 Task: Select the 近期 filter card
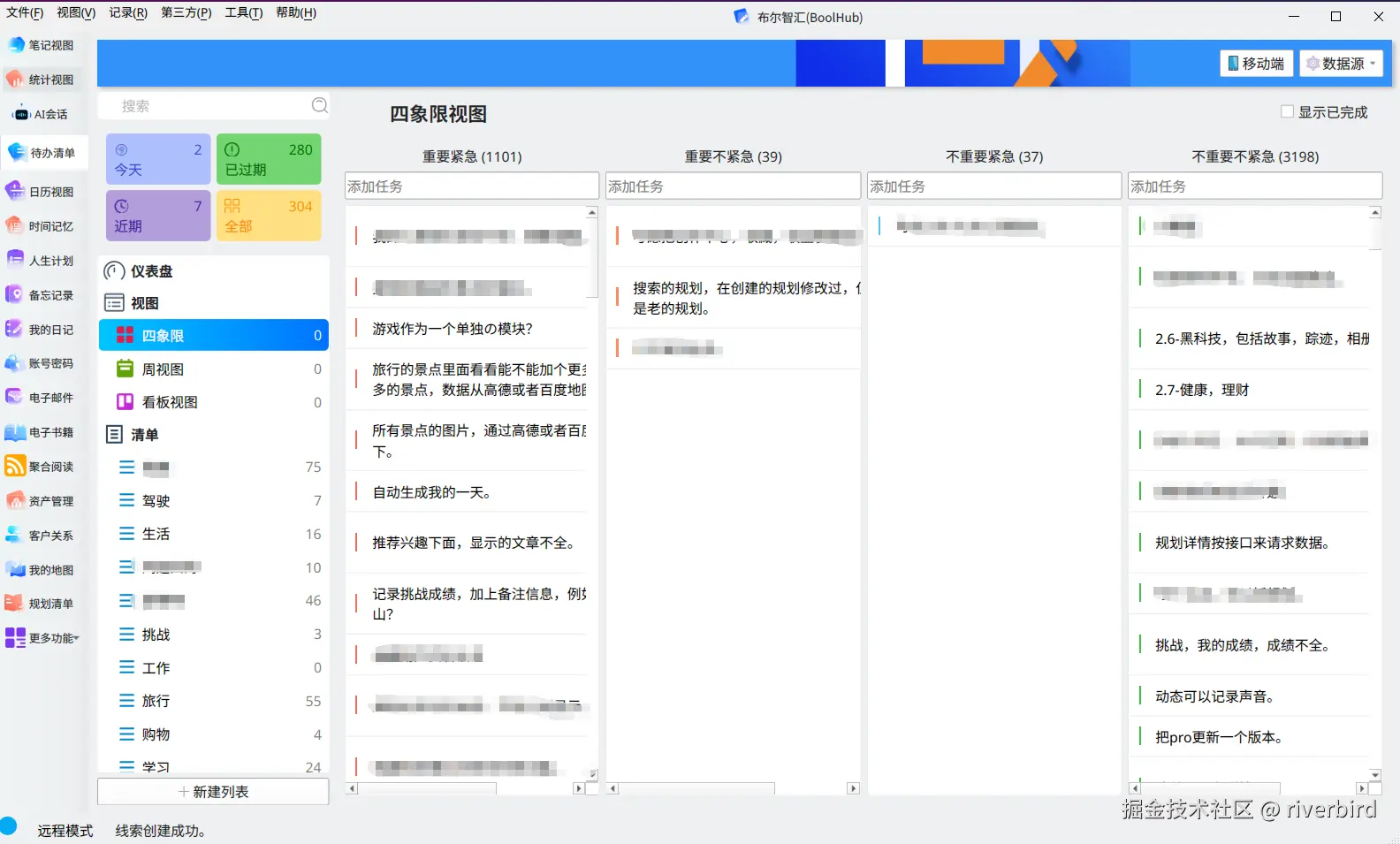click(x=158, y=216)
